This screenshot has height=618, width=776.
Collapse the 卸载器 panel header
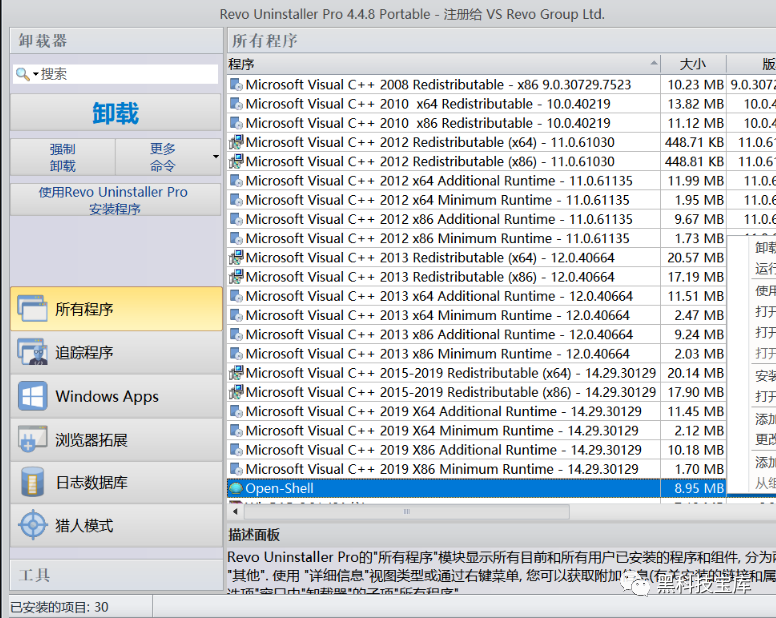click(115, 41)
